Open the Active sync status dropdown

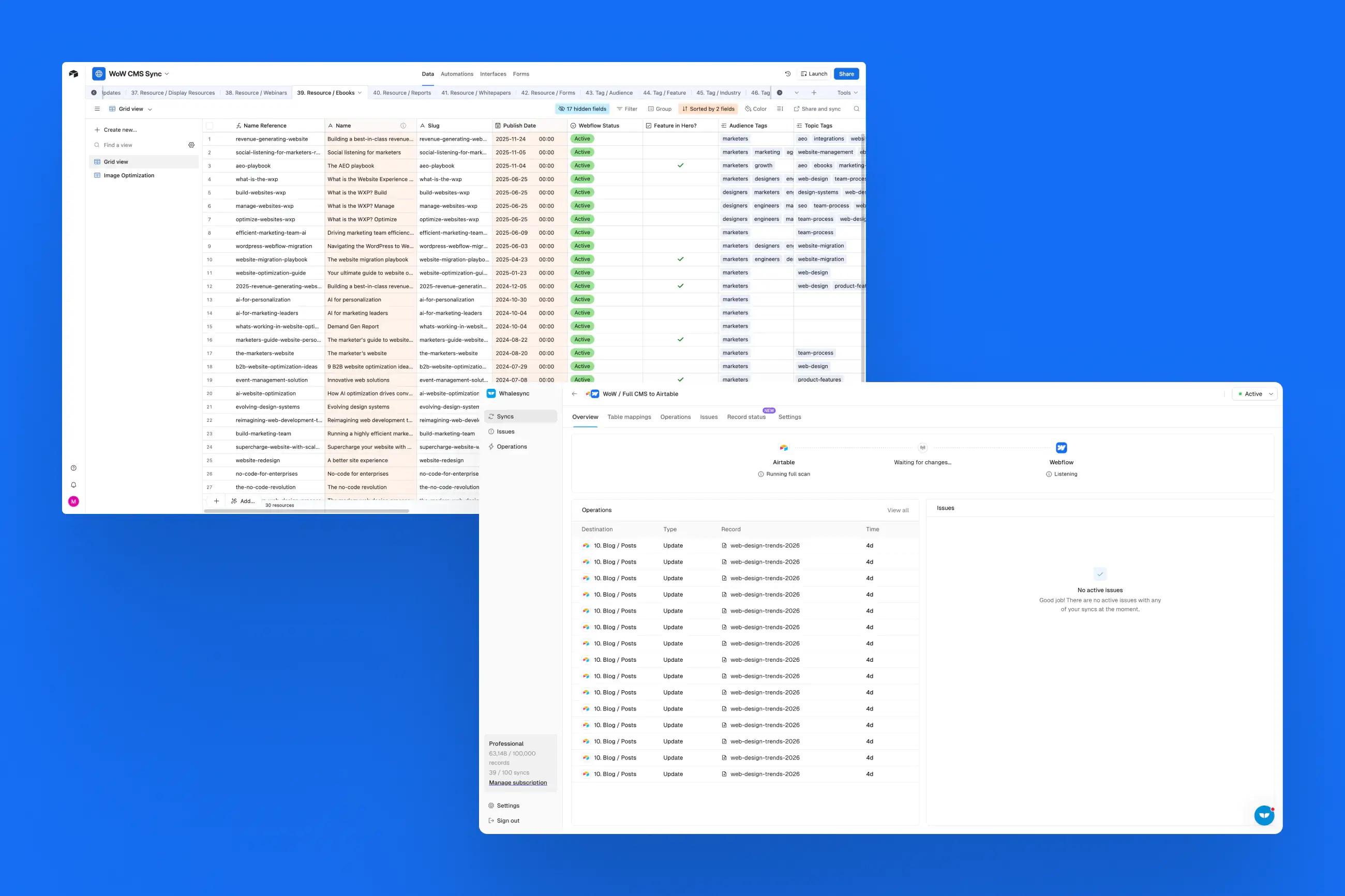pyautogui.click(x=1254, y=394)
